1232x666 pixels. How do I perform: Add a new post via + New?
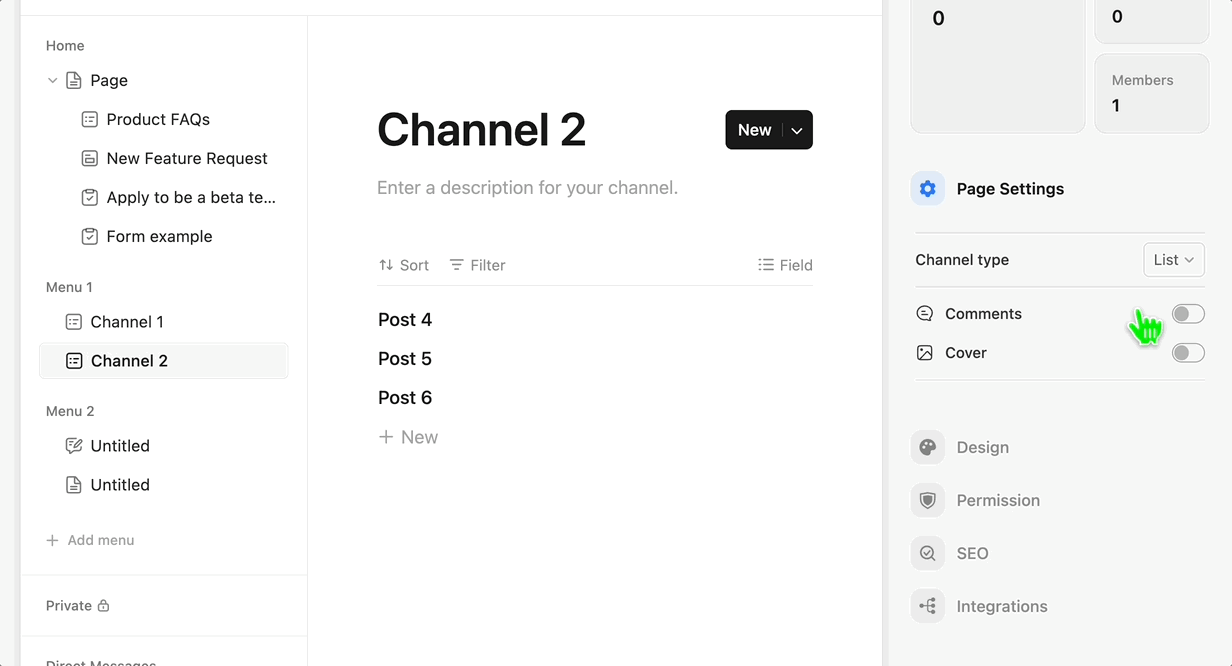(408, 437)
